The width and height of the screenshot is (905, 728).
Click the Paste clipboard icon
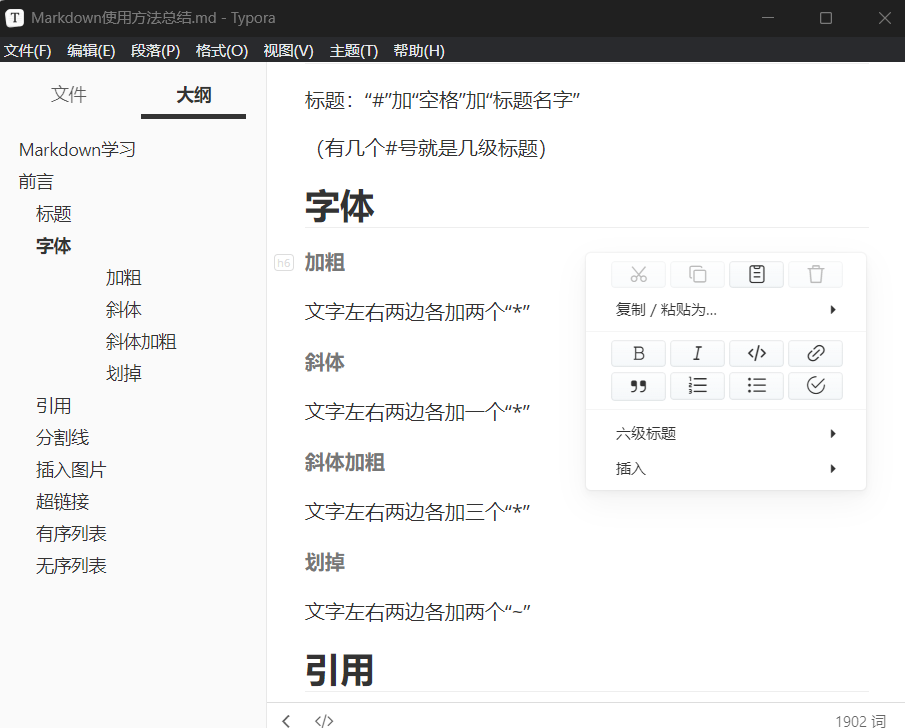coord(757,274)
